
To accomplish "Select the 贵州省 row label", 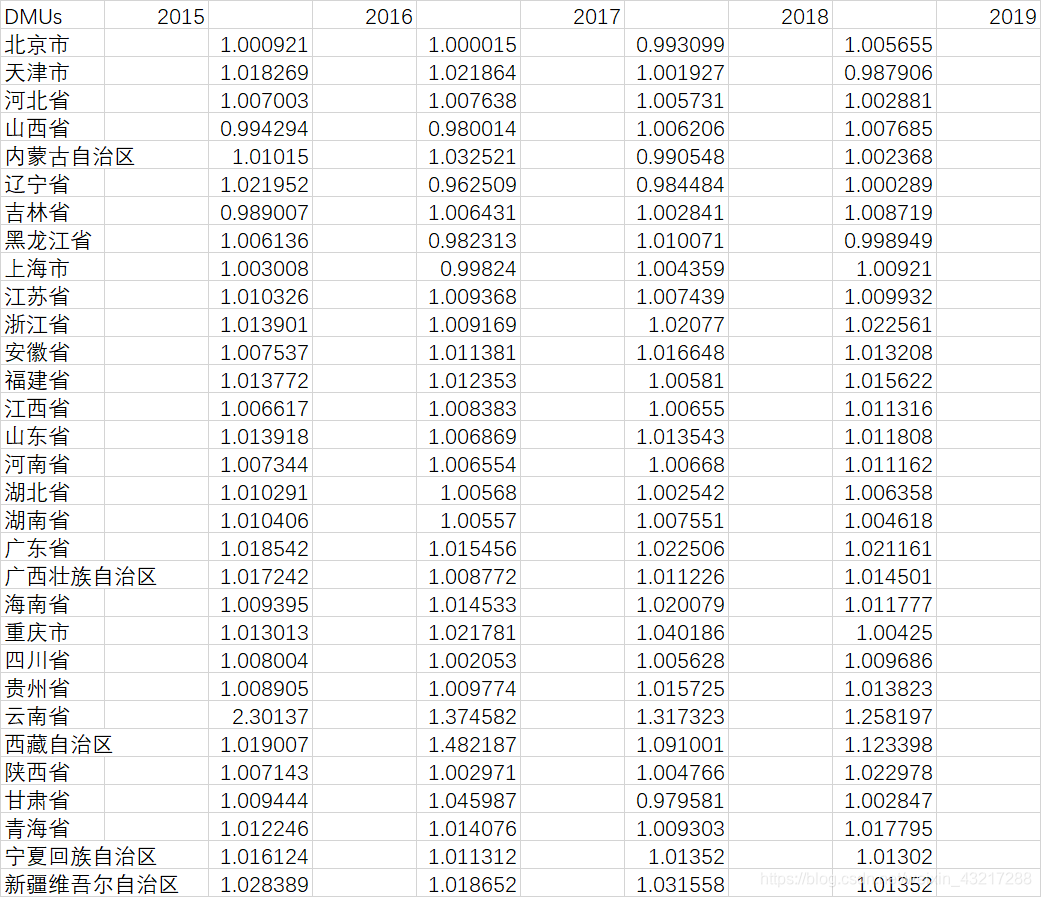I will 52,687.
